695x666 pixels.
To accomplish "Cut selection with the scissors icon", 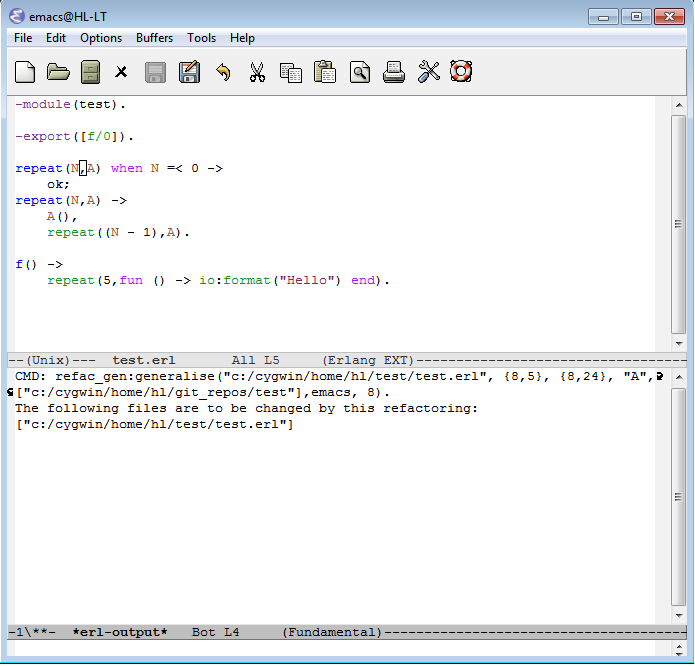I will pyautogui.click(x=257, y=72).
